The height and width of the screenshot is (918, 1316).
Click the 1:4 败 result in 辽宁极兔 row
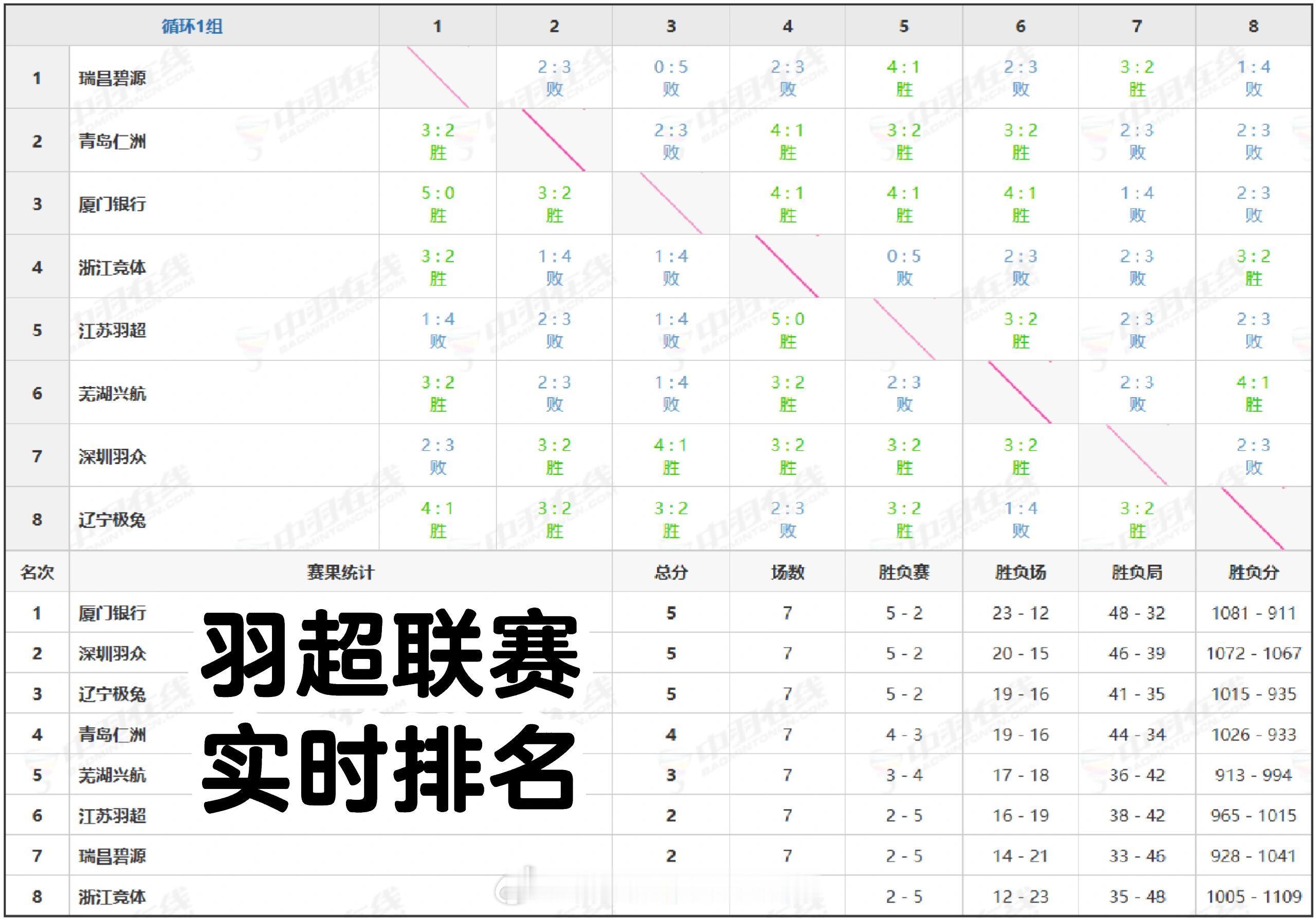coord(1020,519)
